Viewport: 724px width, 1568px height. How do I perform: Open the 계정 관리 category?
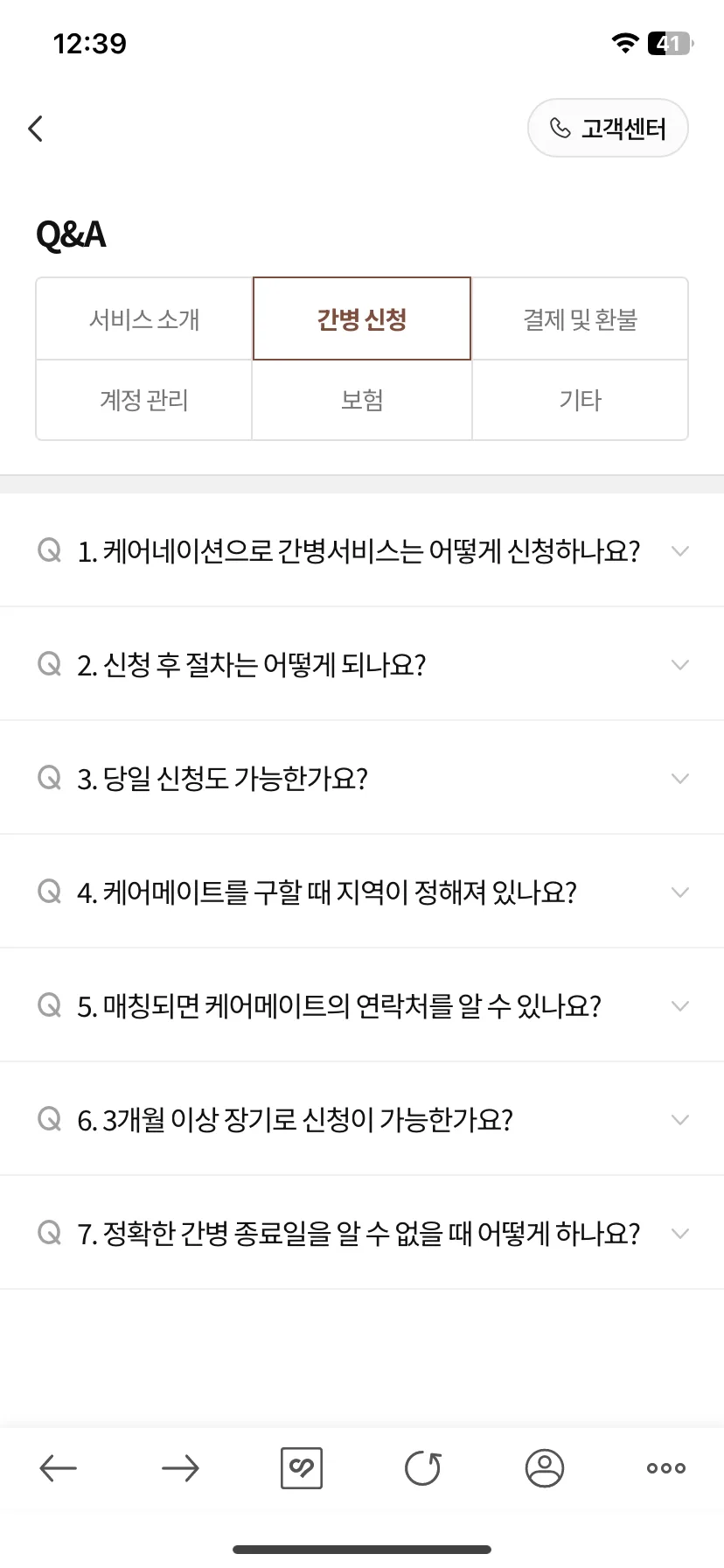(x=144, y=400)
